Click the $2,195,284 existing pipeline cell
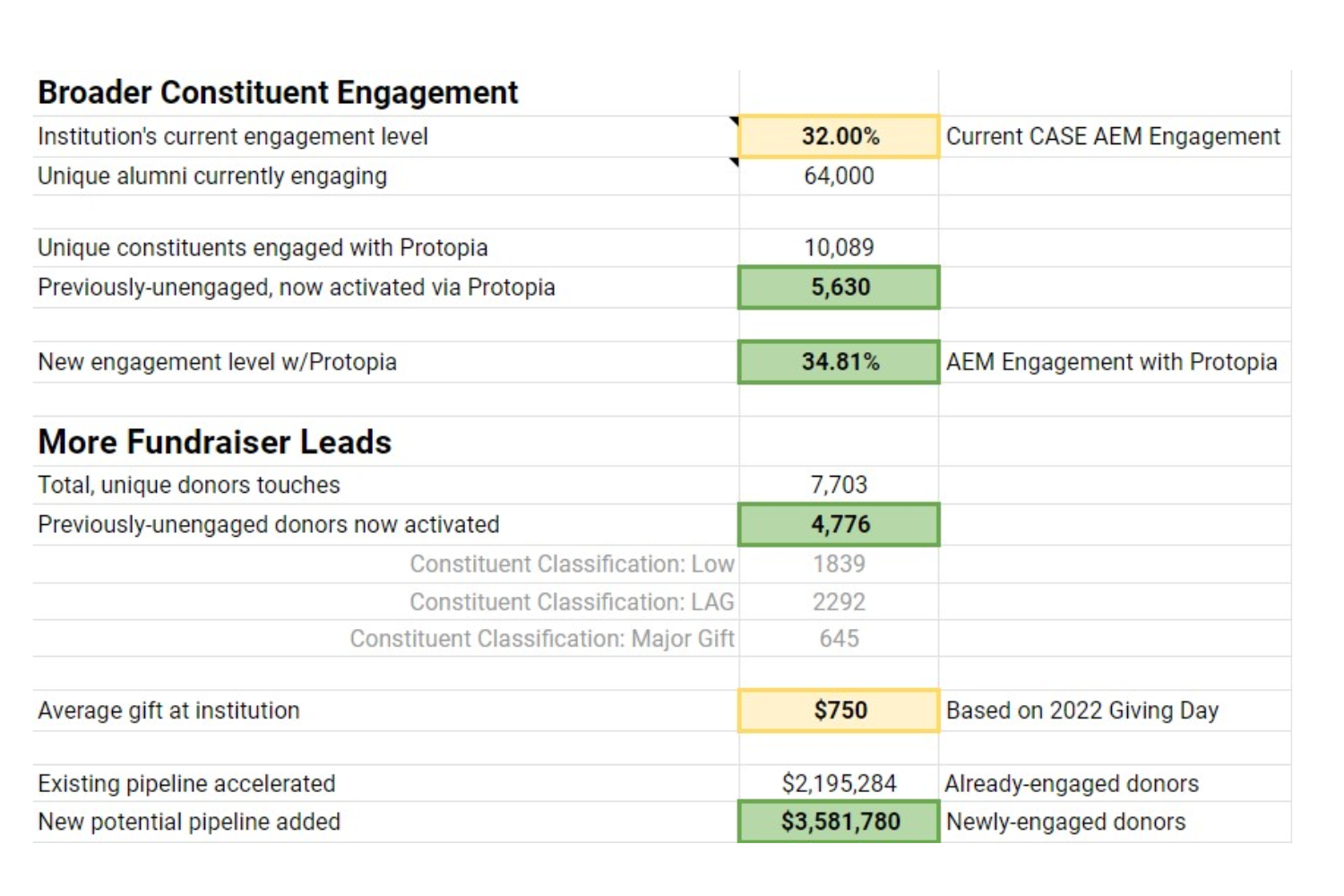 (840, 784)
